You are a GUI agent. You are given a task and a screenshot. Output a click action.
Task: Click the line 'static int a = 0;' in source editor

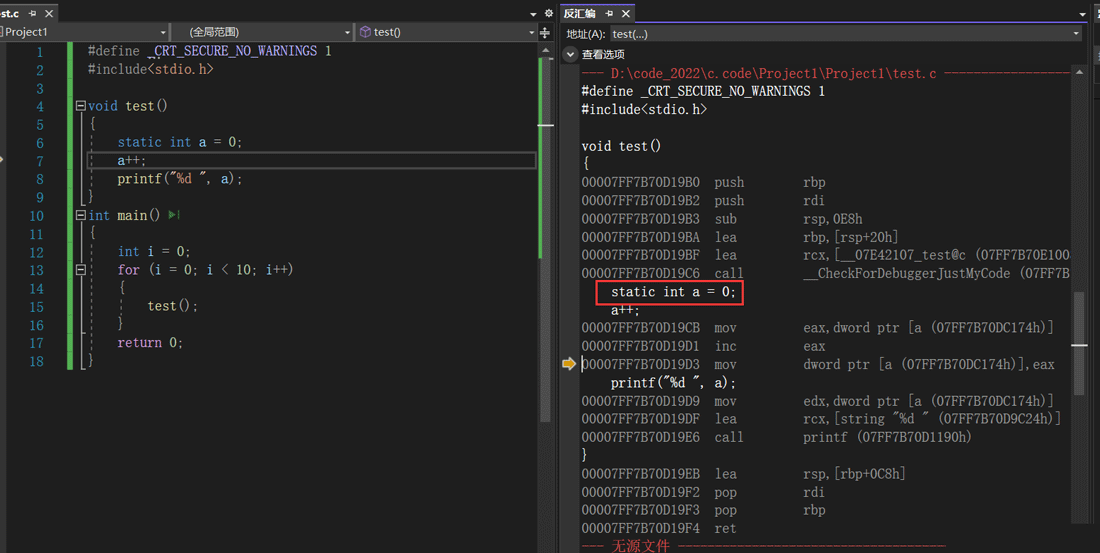tap(180, 142)
